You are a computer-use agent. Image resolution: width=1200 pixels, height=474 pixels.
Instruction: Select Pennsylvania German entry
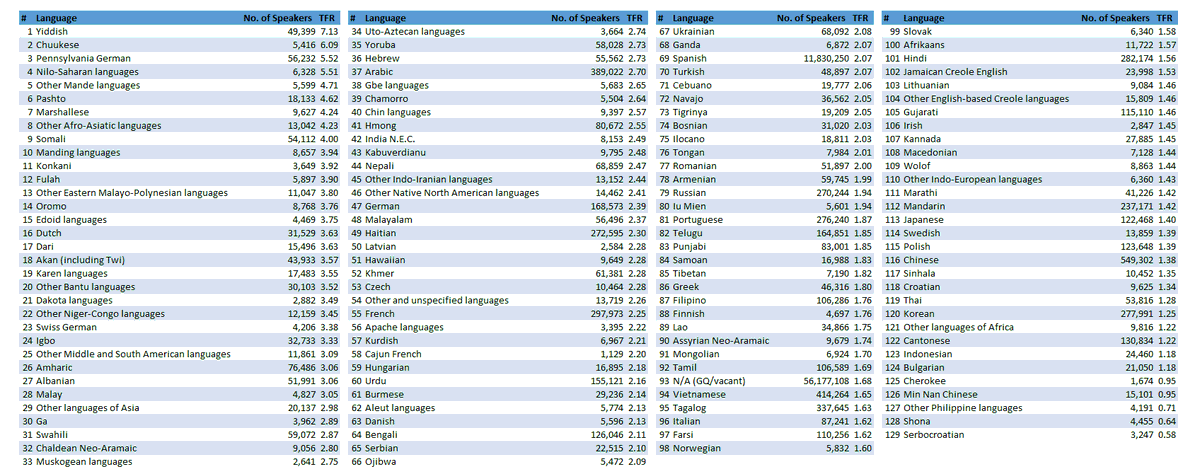[x=82, y=58]
